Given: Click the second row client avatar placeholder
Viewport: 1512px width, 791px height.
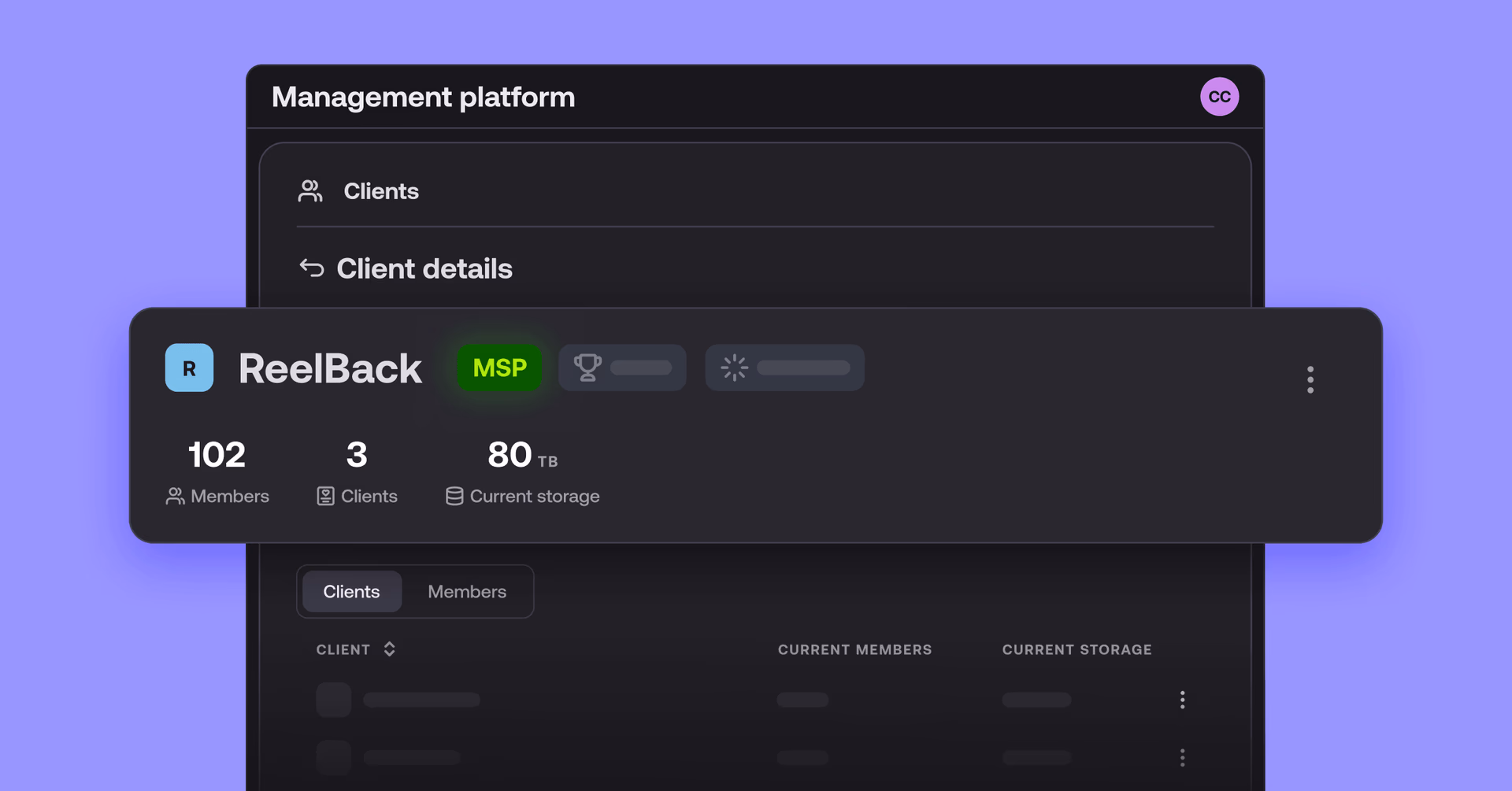Looking at the screenshot, I should (334, 757).
